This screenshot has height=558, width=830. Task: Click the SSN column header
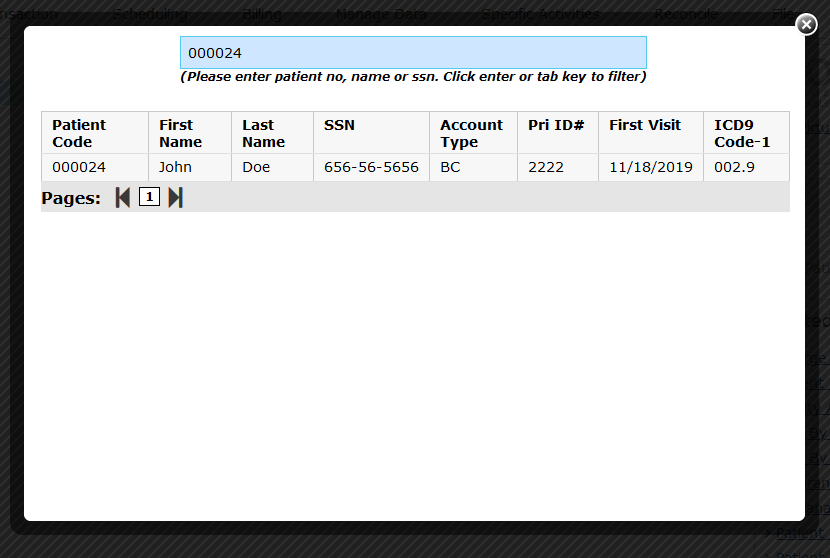339,125
